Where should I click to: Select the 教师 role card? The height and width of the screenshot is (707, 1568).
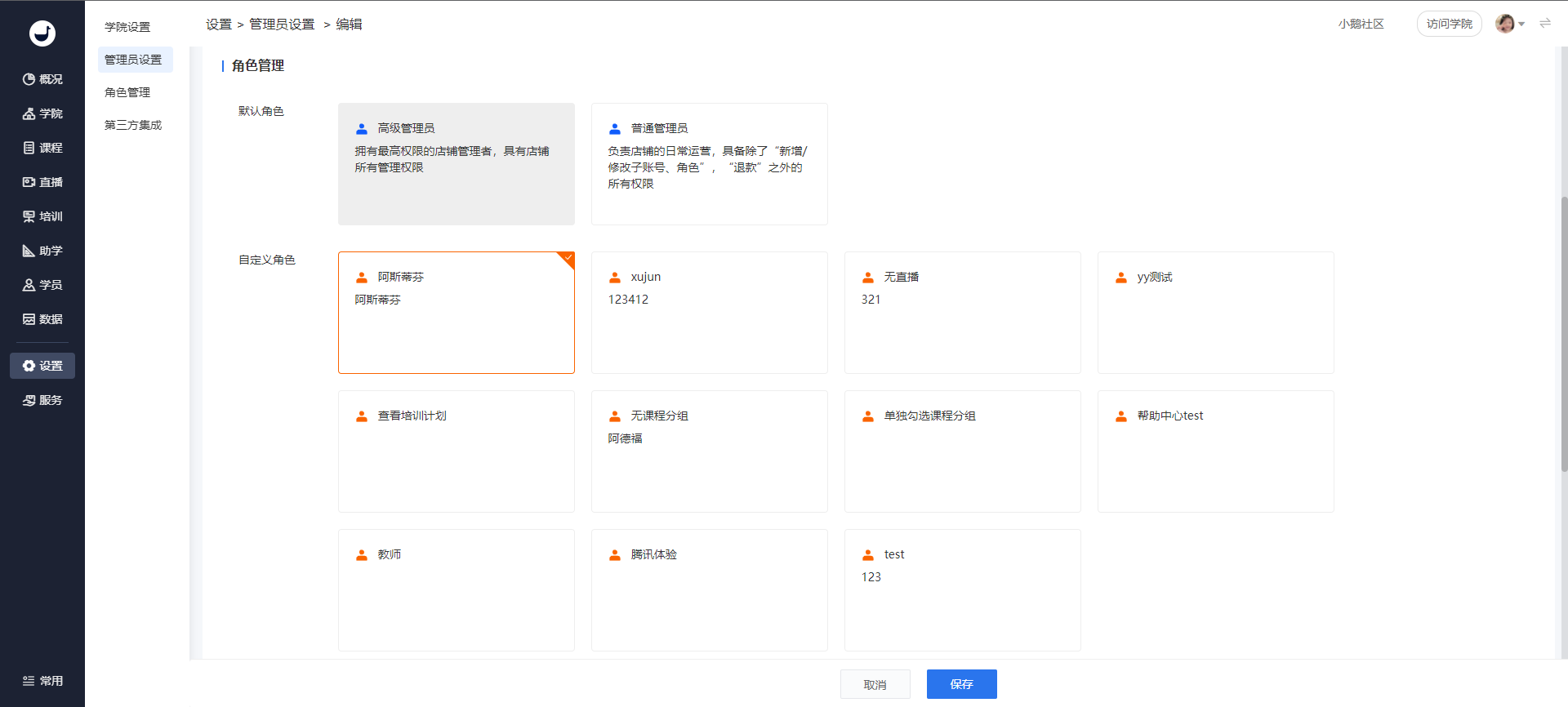click(457, 590)
